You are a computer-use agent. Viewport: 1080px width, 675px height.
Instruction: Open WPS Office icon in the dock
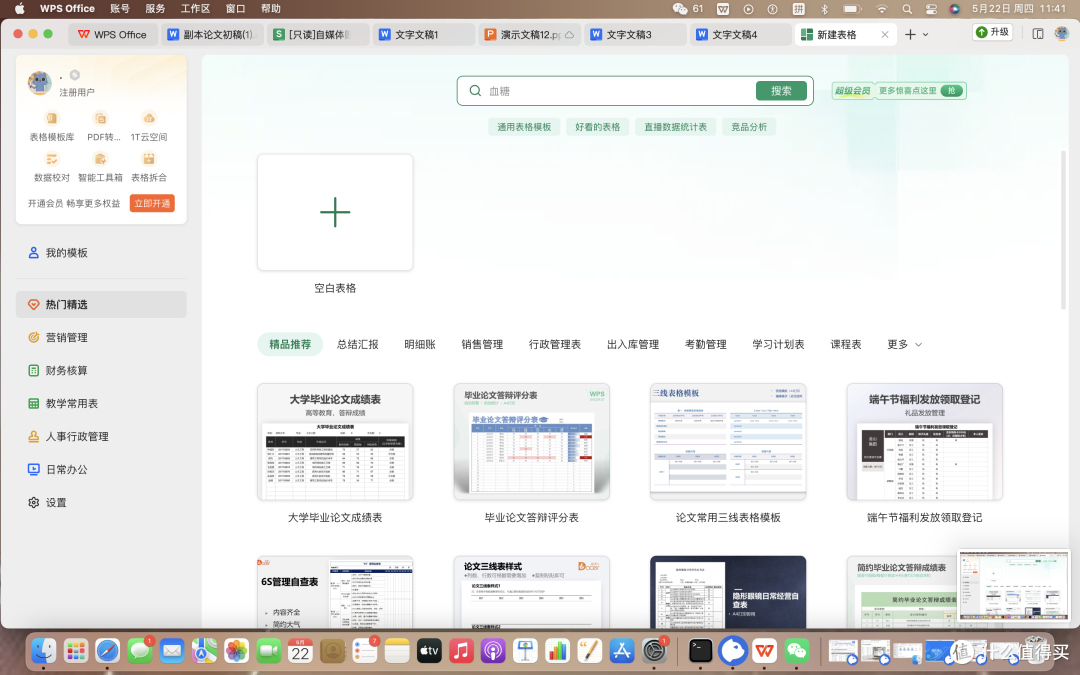point(765,650)
